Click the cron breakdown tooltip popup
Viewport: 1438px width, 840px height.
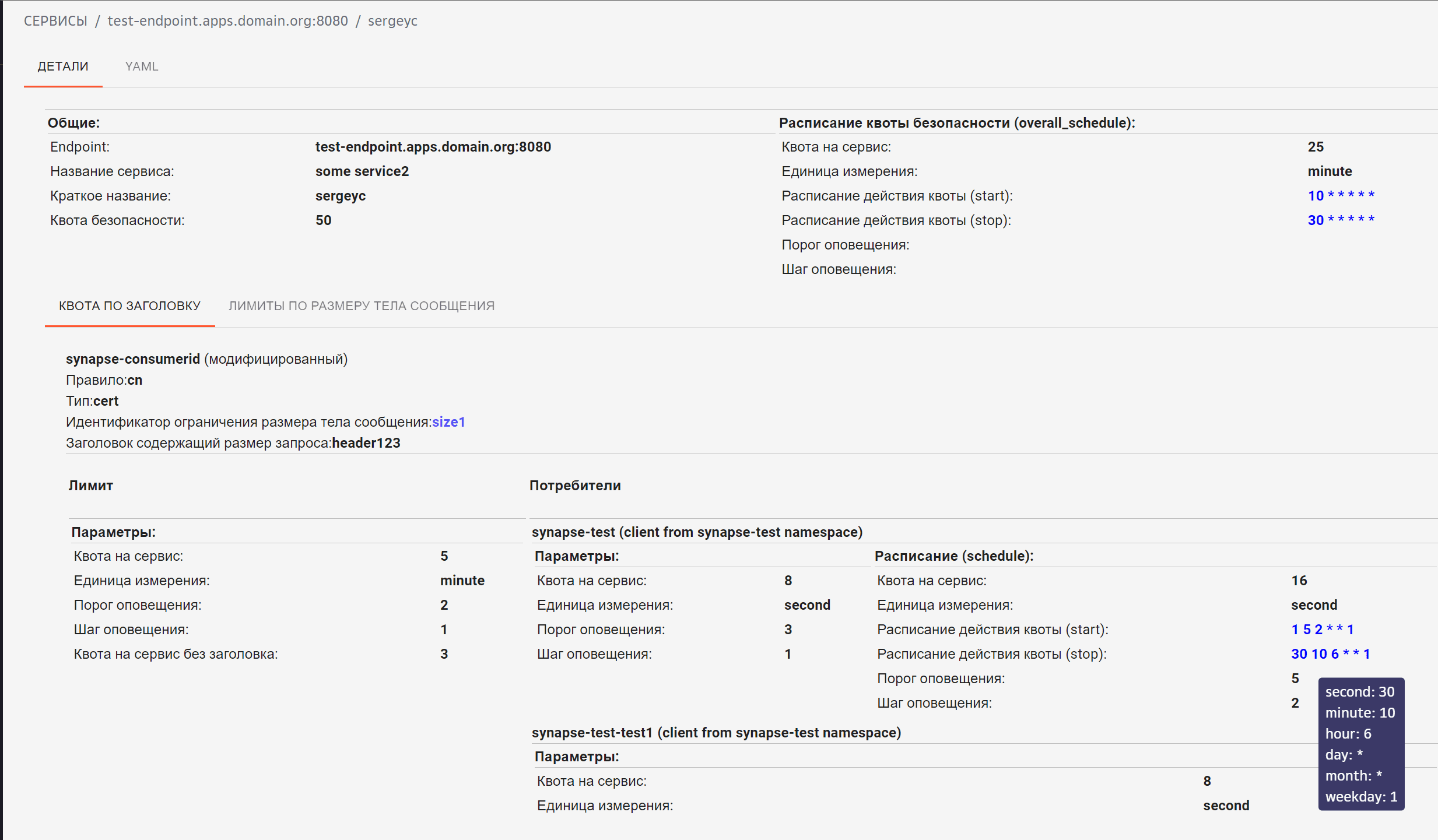pyautogui.click(x=1360, y=744)
